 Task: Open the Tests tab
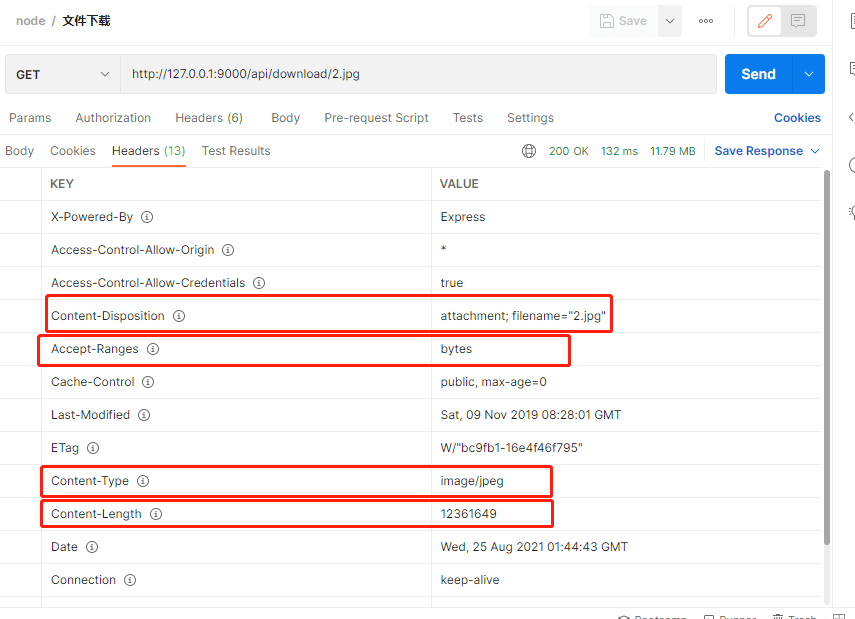click(468, 118)
